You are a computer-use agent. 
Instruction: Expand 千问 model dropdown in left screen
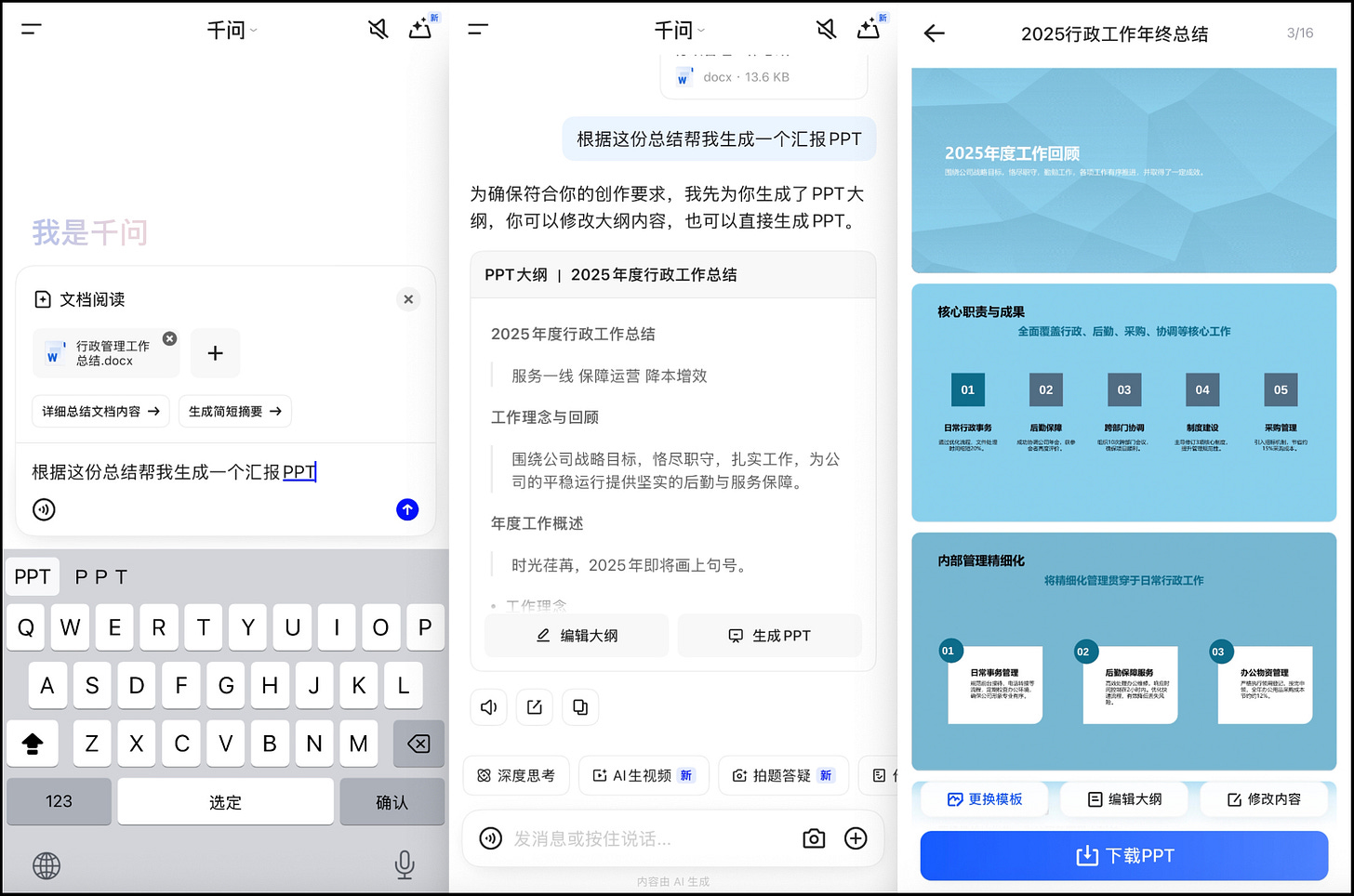tap(232, 31)
